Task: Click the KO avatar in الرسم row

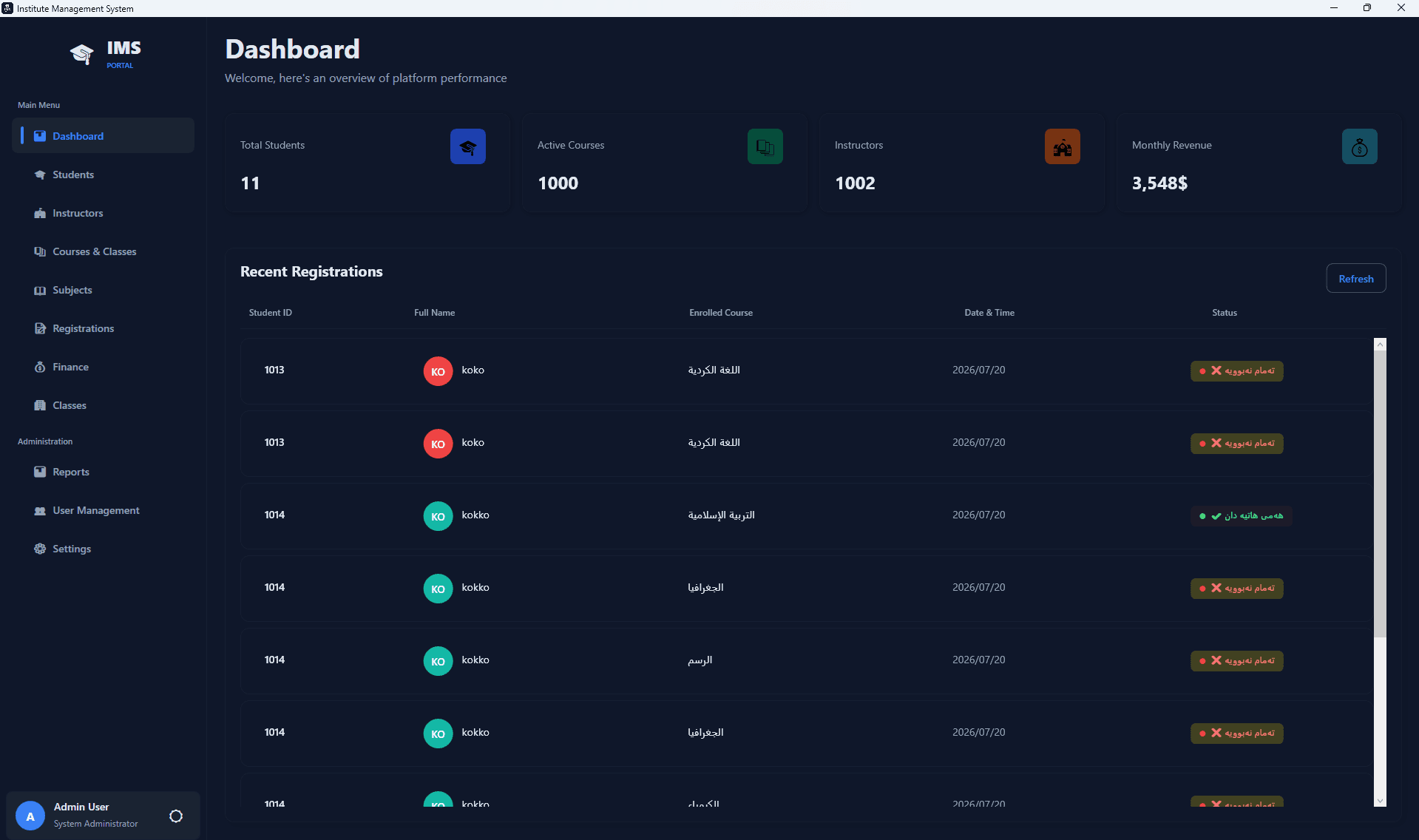Action: tap(438, 661)
